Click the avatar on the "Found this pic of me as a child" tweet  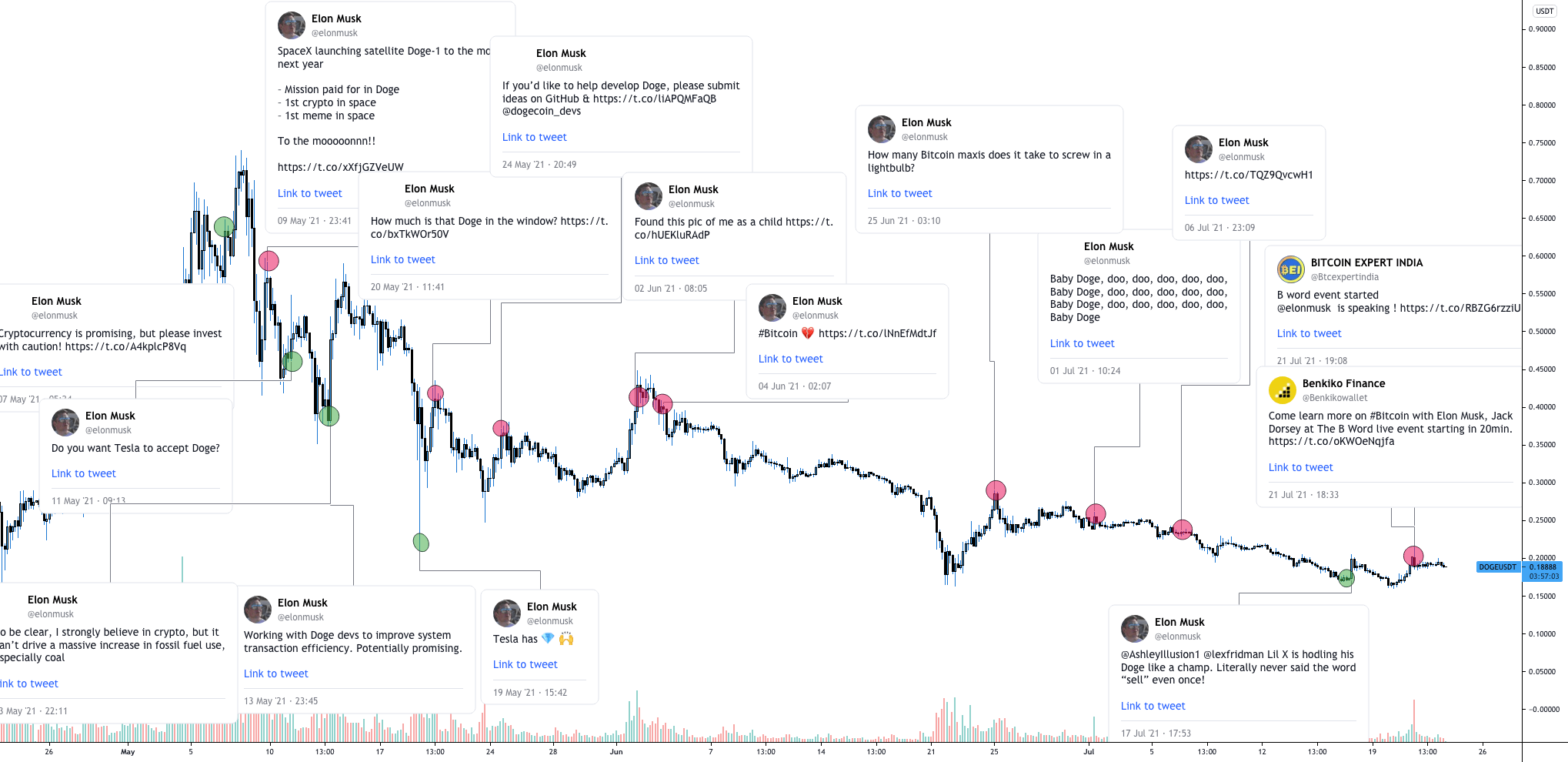[x=649, y=197]
